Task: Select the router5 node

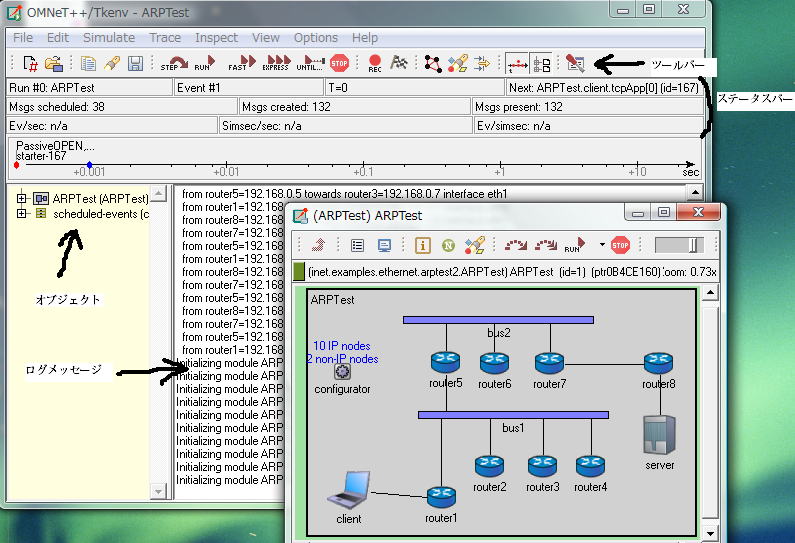Action: [445, 363]
